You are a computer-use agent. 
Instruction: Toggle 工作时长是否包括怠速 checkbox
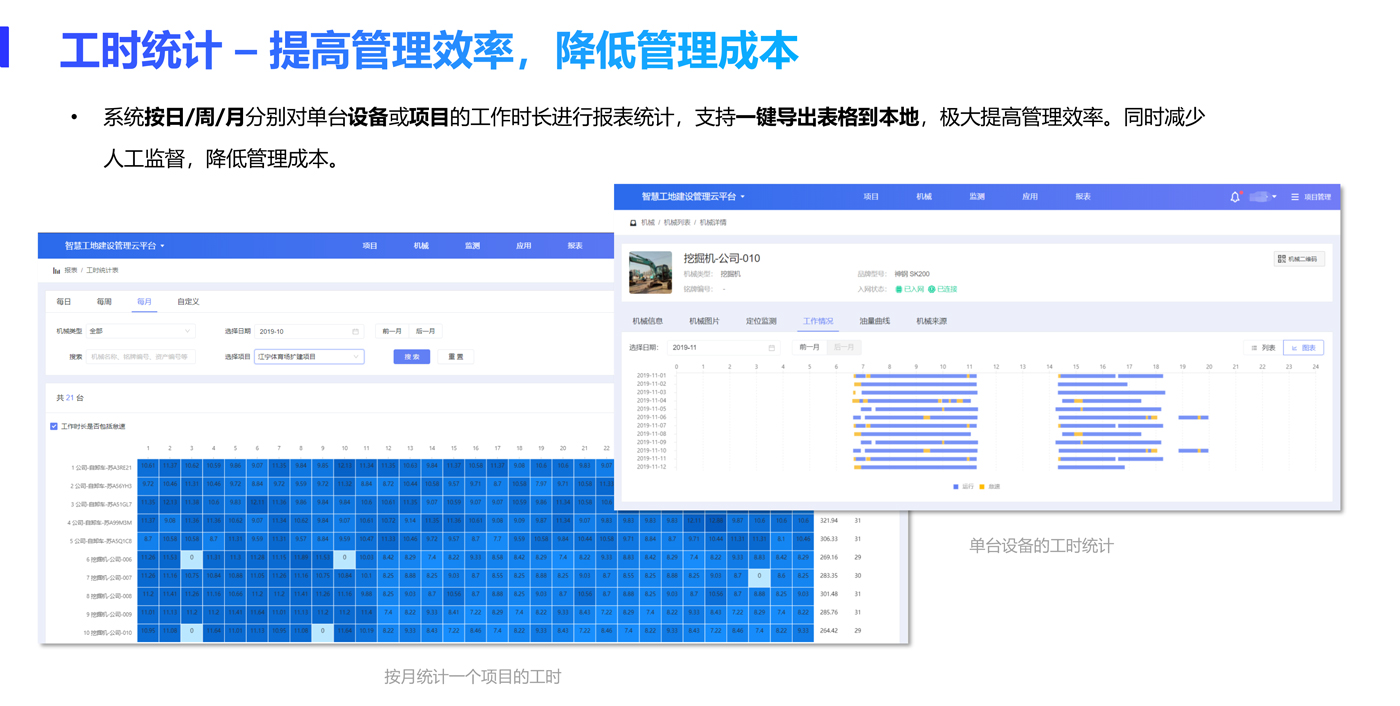point(54,426)
